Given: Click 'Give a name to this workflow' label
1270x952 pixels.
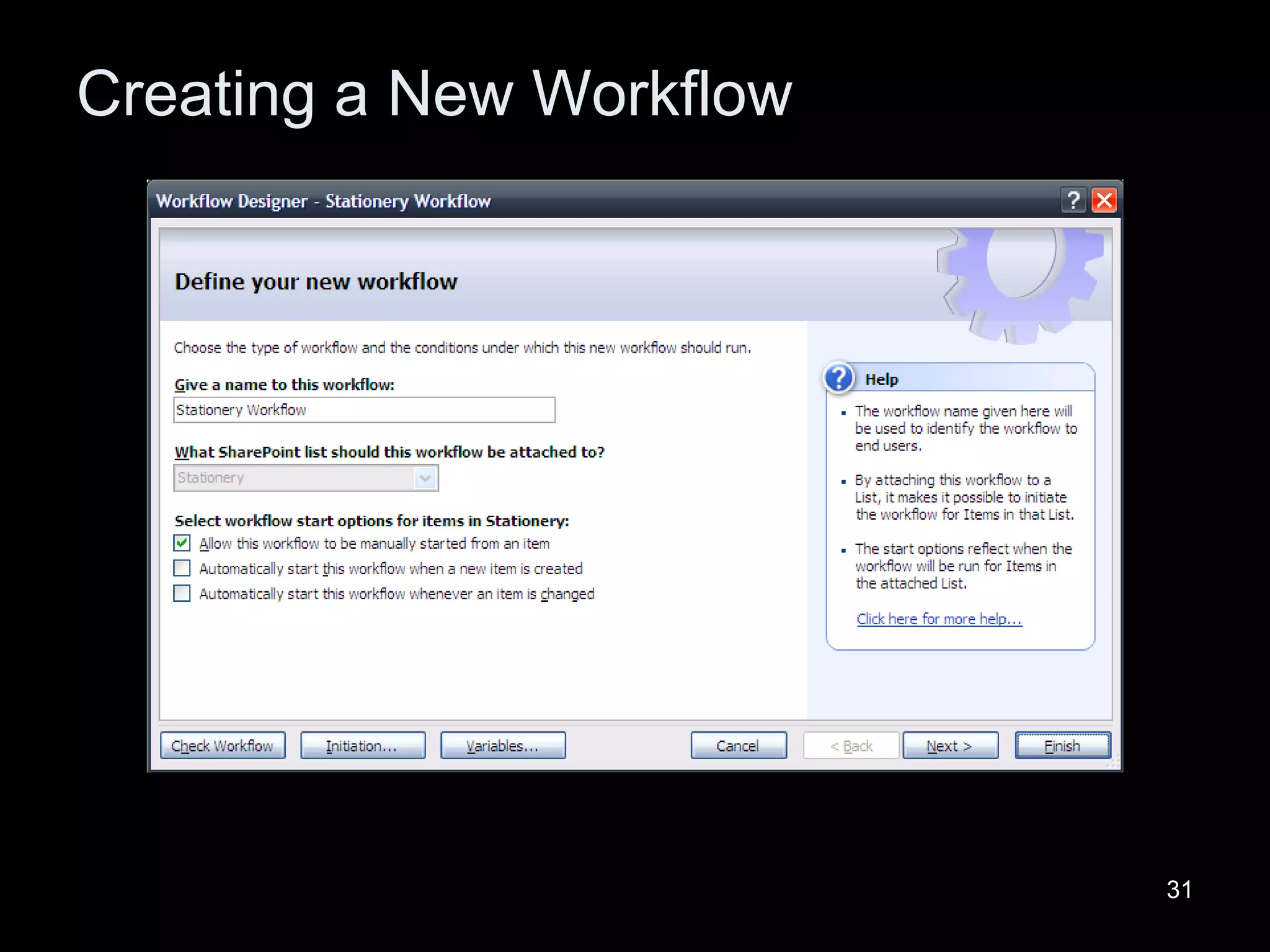Looking at the screenshot, I should pos(284,385).
